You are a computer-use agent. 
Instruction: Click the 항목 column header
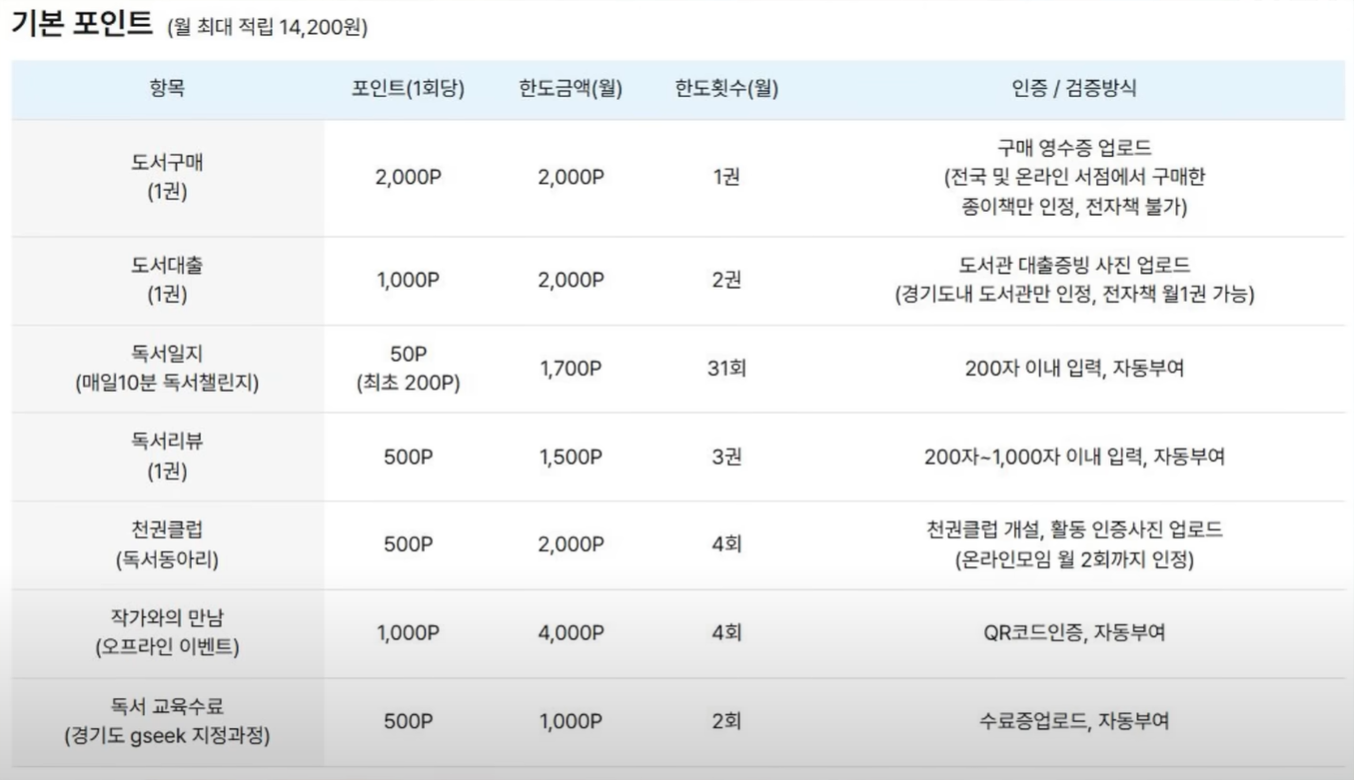tap(167, 88)
